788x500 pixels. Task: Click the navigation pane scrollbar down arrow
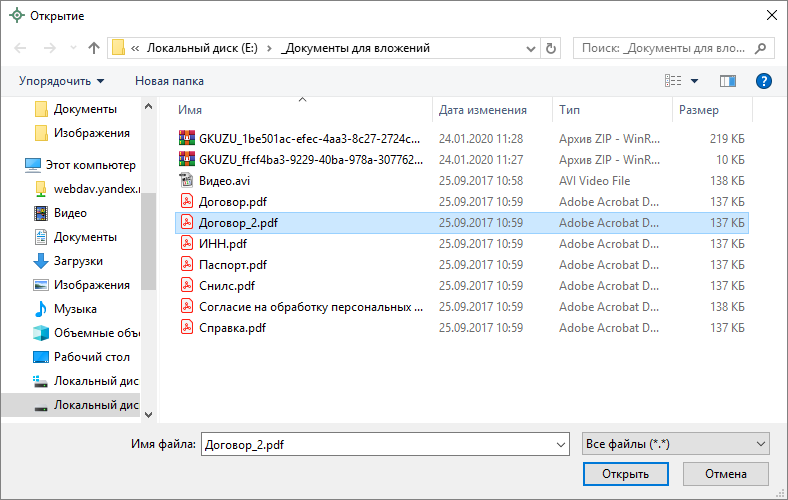(148, 413)
